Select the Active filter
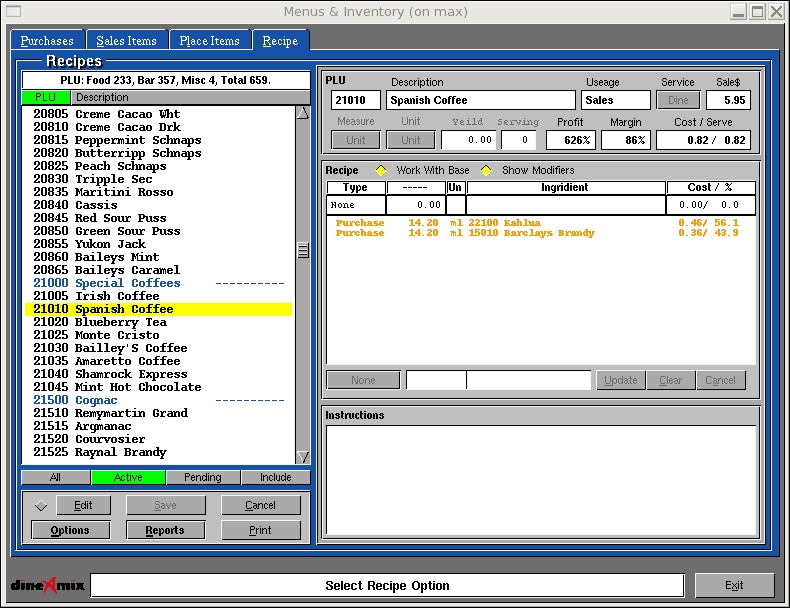Viewport: 790px width, 608px height. [128, 477]
